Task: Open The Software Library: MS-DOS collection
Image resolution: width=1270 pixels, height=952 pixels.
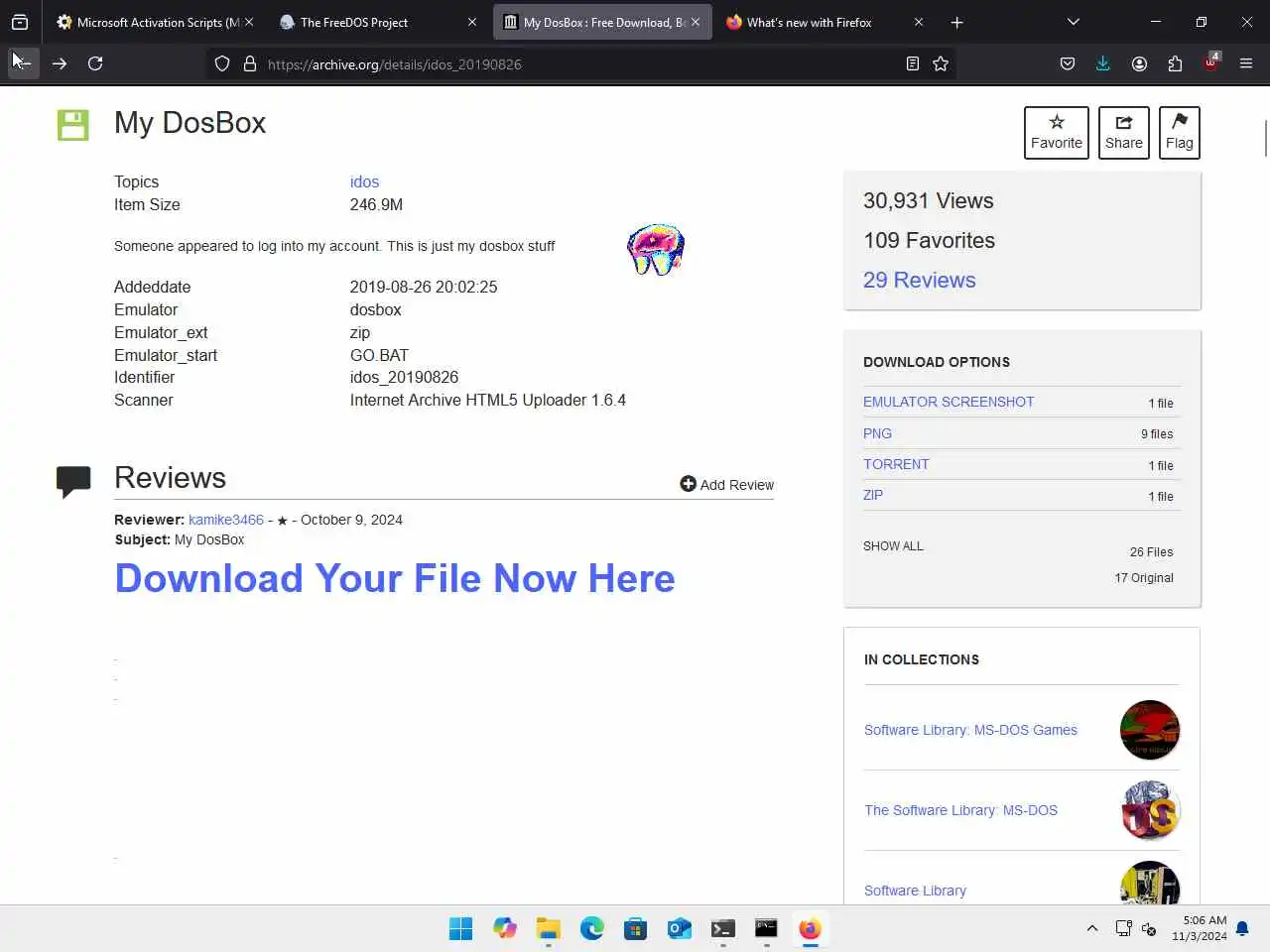Action: tap(960, 810)
